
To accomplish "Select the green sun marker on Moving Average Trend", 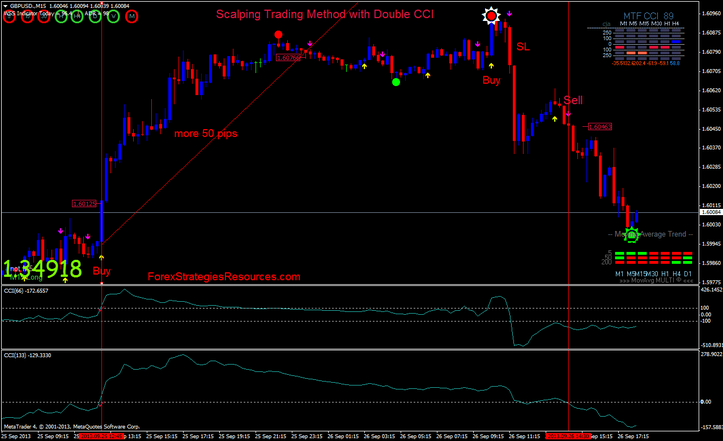I will [x=631, y=235].
